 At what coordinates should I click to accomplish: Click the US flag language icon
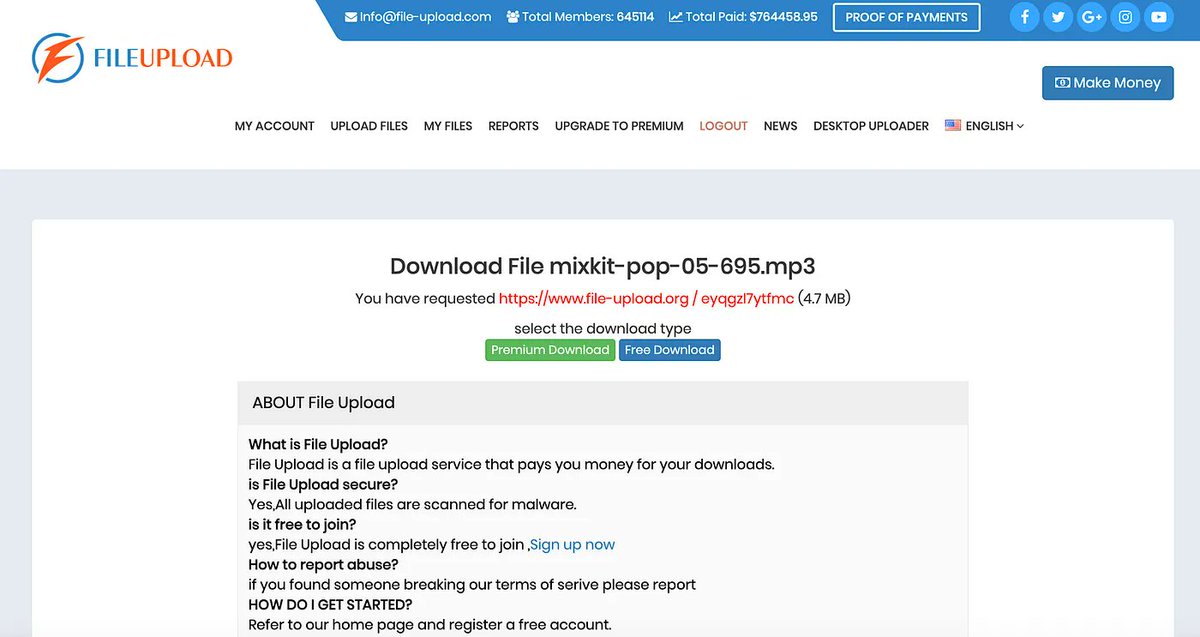(953, 126)
